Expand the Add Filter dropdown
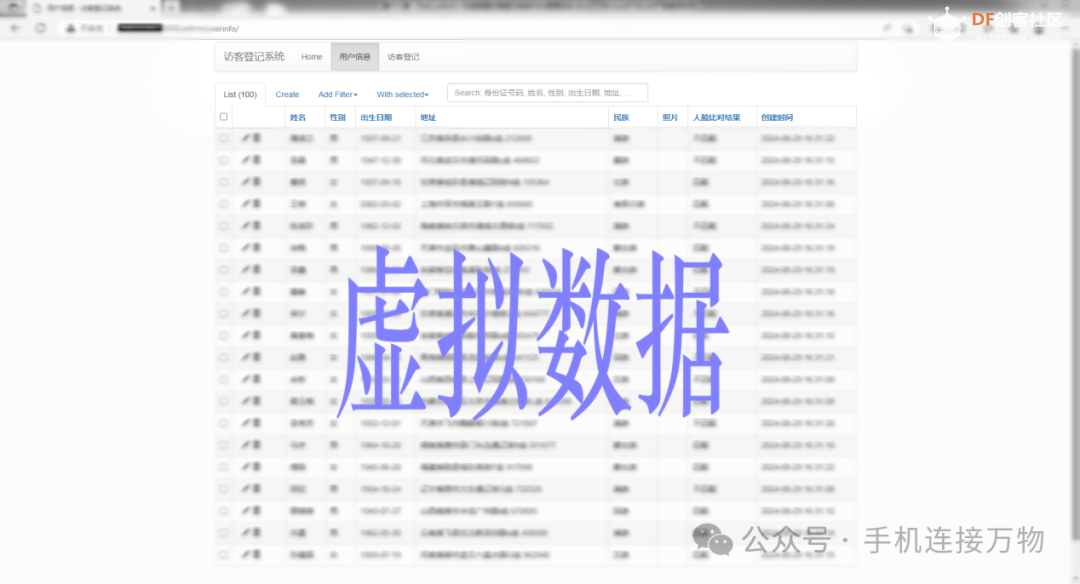Screen dimensions: 1080x584 coord(338,94)
